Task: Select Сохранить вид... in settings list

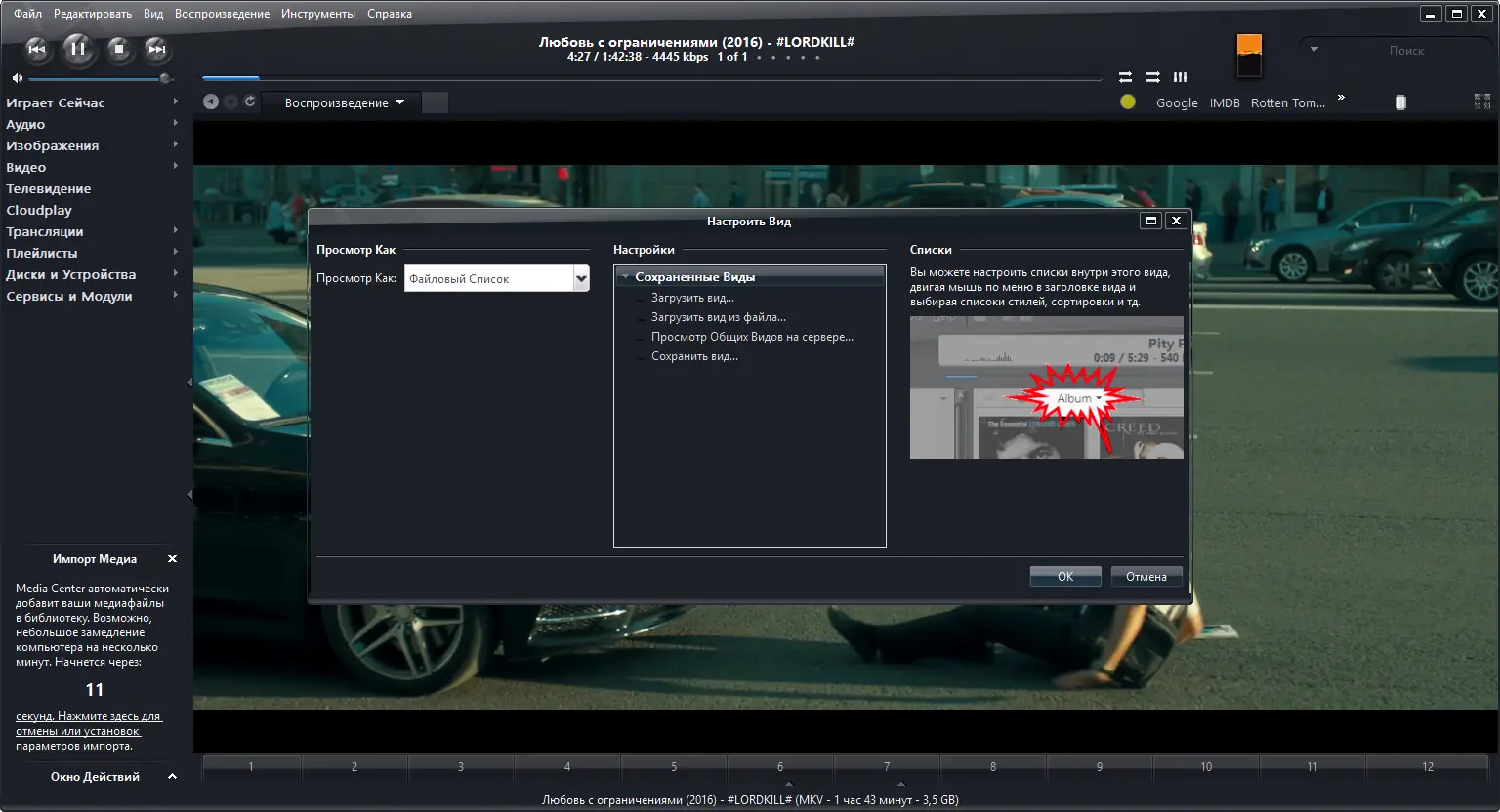Action: click(694, 356)
